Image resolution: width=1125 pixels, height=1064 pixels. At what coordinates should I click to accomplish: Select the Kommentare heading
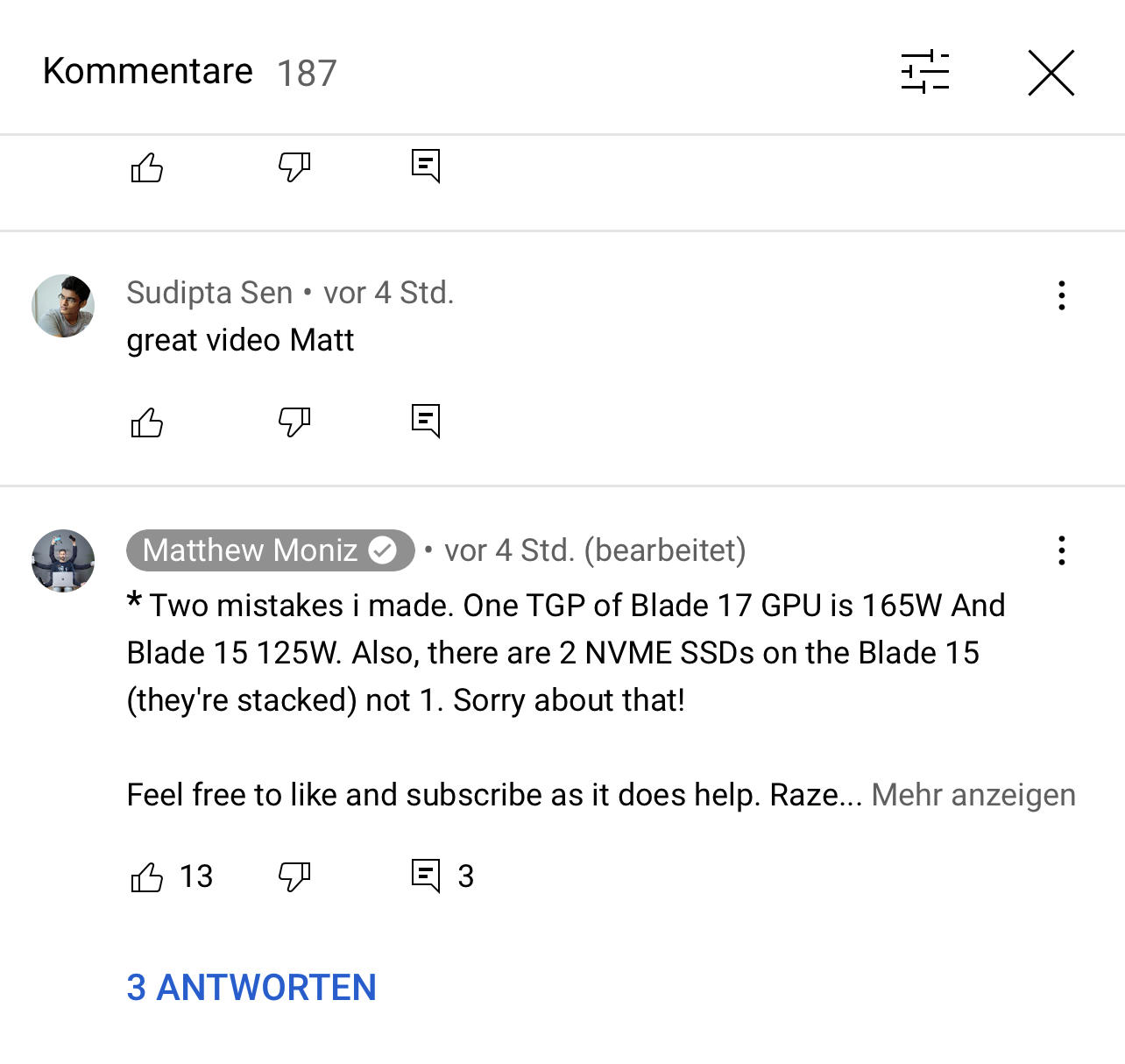[148, 71]
